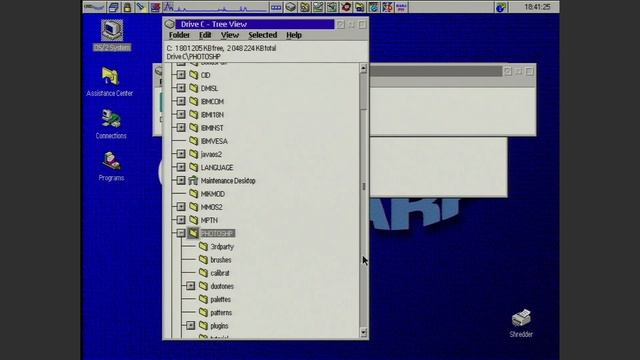Click the brushes folder icon
The width and height of the screenshot is (640, 360).
pos(203,259)
